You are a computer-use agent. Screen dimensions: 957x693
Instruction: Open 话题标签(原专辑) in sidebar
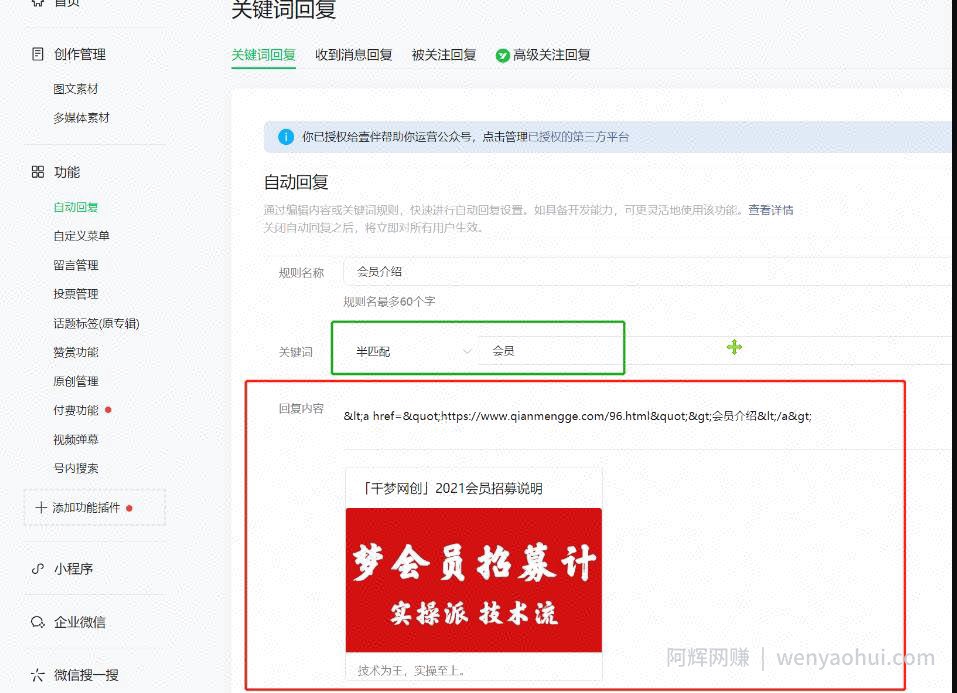pos(96,323)
